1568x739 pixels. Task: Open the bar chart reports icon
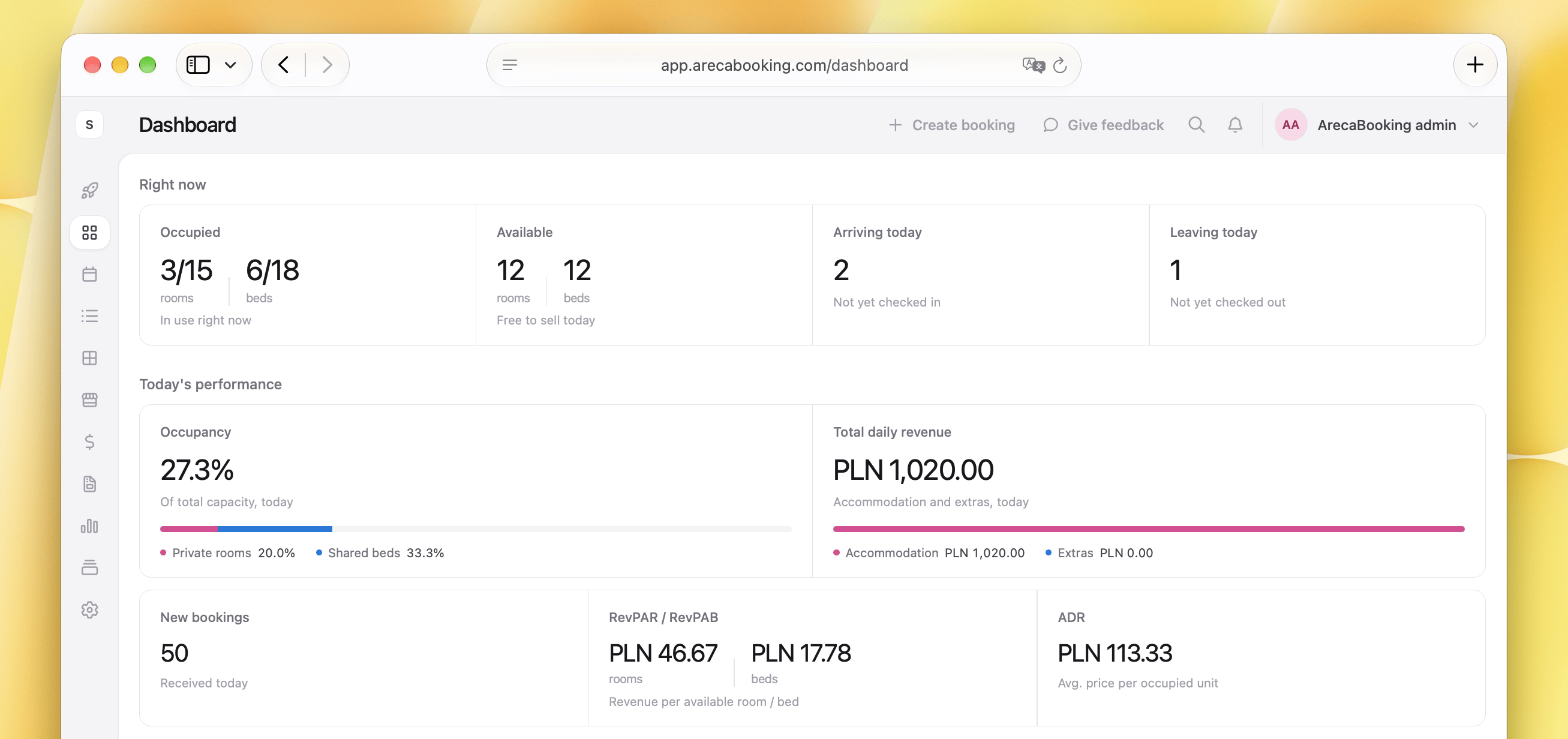pos(89,526)
